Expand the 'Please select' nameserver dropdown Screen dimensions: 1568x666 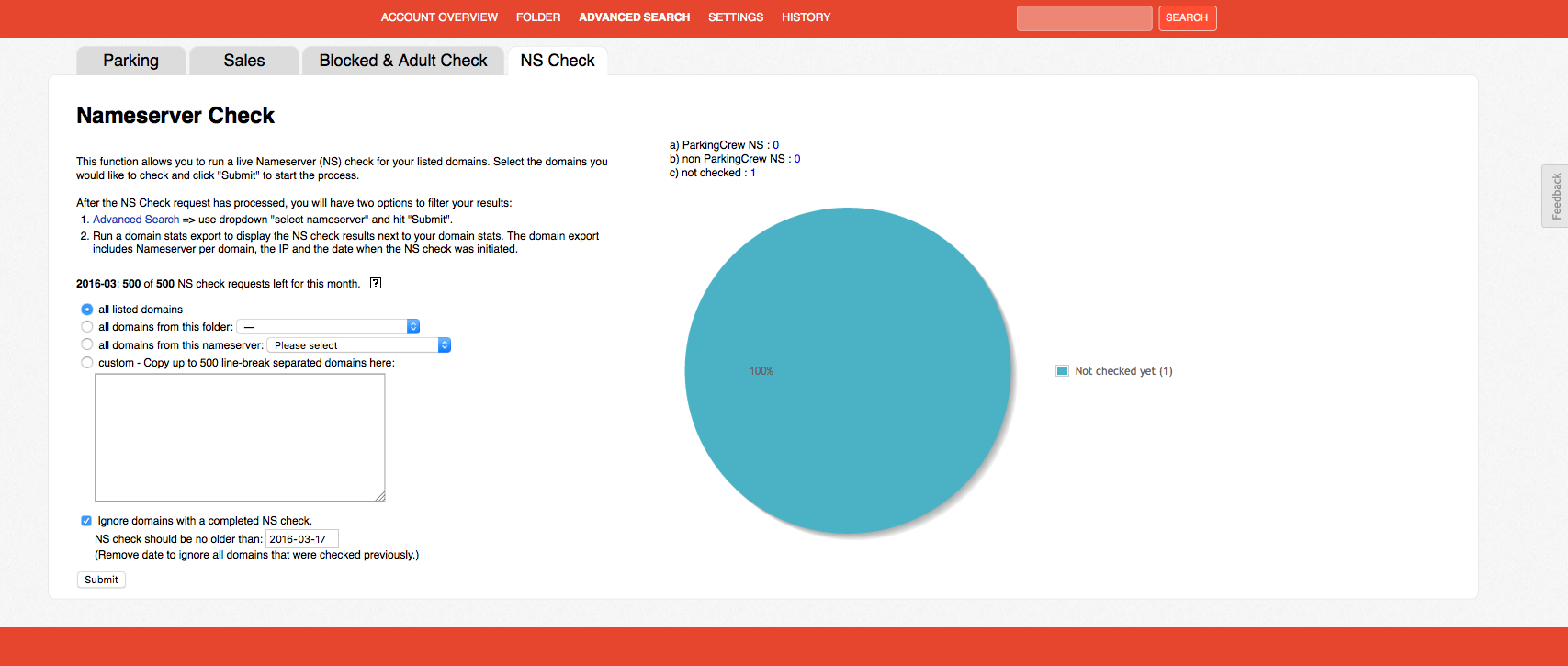358,345
